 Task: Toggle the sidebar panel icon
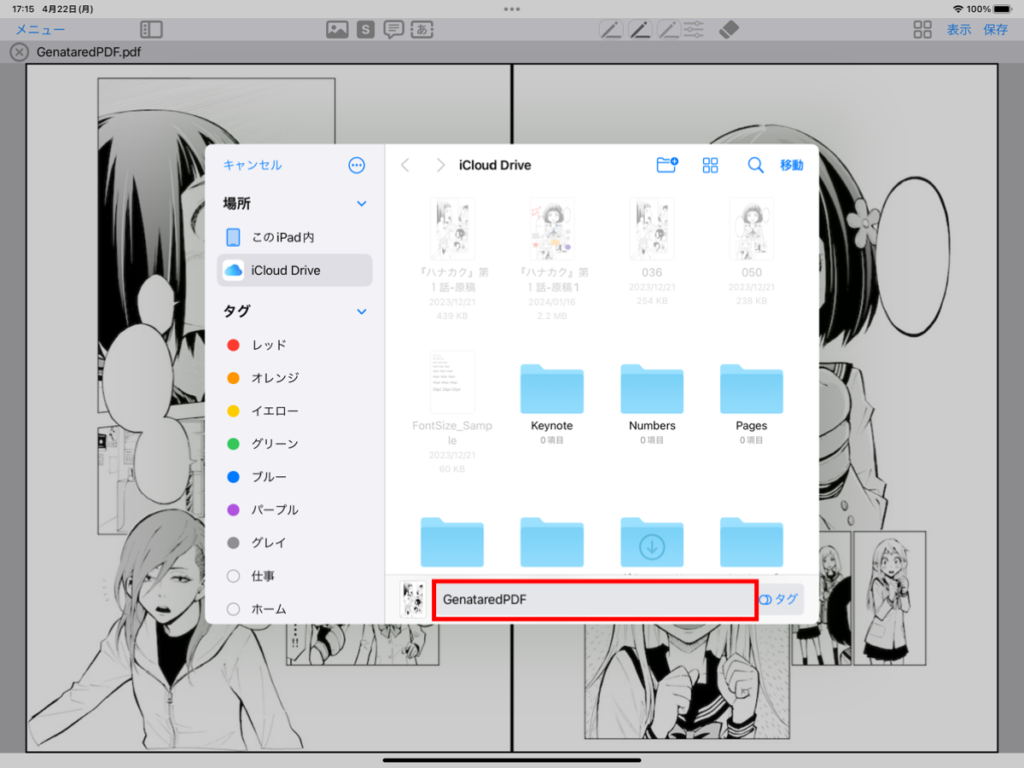(x=152, y=29)
